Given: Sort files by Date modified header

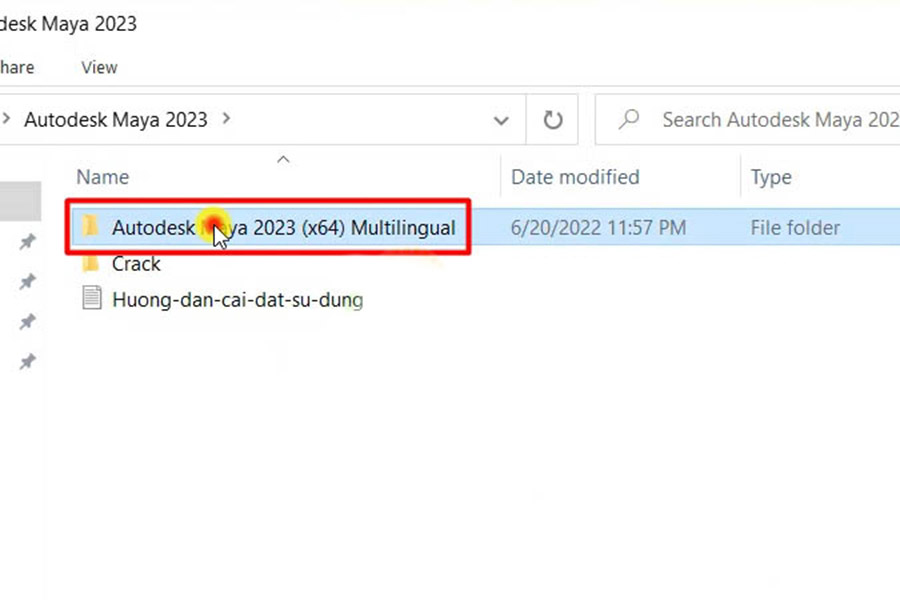Looking at the screenshot, I should tap(575, 176).
